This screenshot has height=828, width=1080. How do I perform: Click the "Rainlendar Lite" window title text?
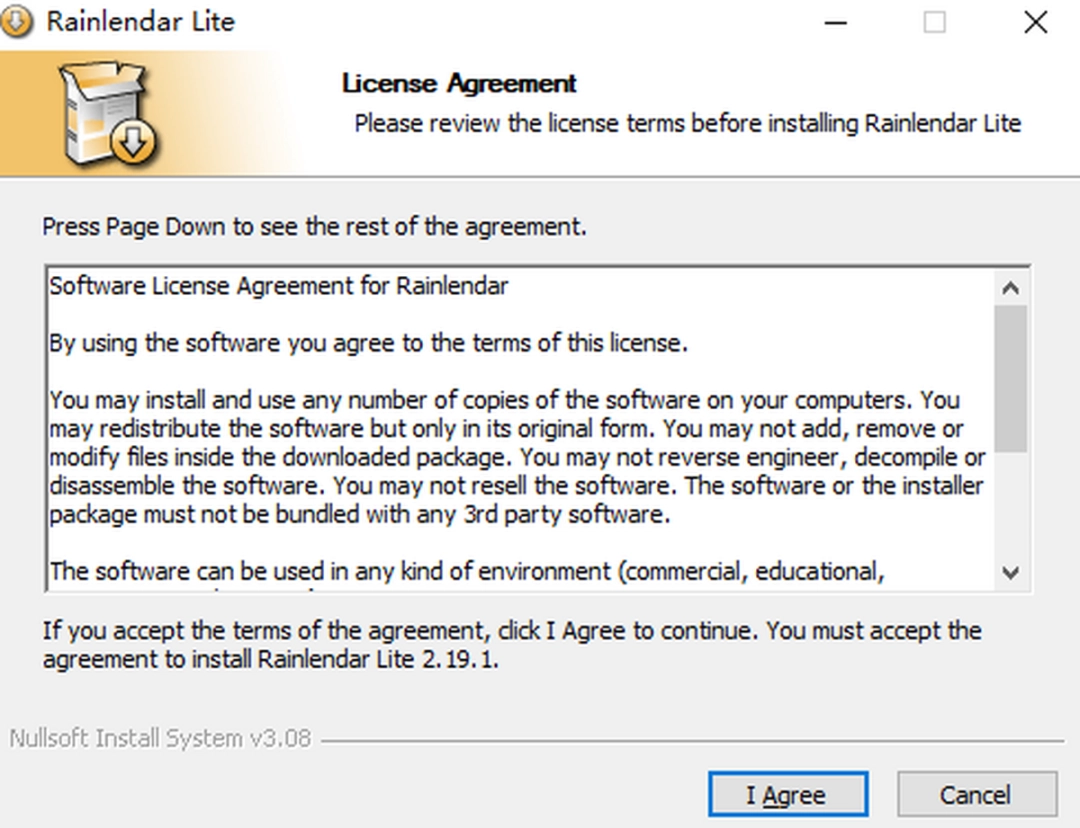click(141, 22)
